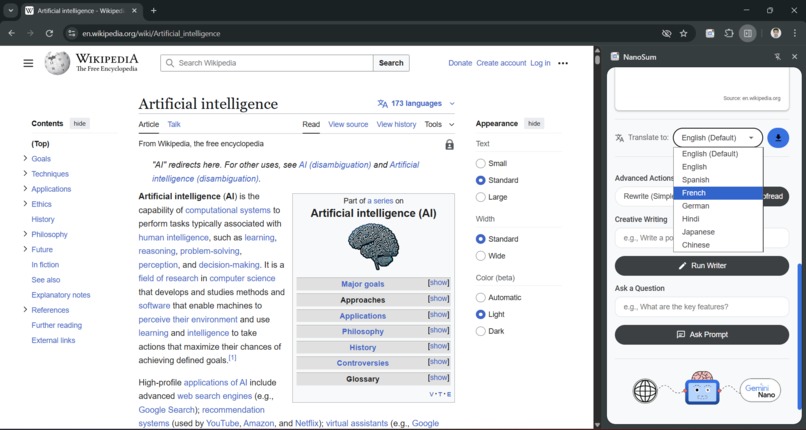Choose French from the language list
This screenshot has height=430, width=806.
(718, 193)
